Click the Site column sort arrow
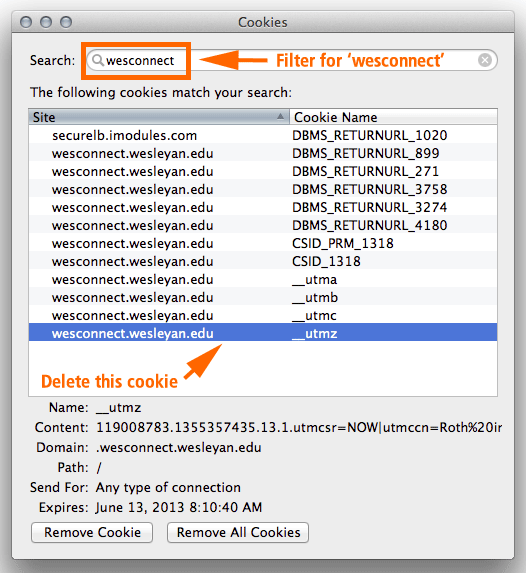Screen dimensions: 526x573 tap(280, 117)
